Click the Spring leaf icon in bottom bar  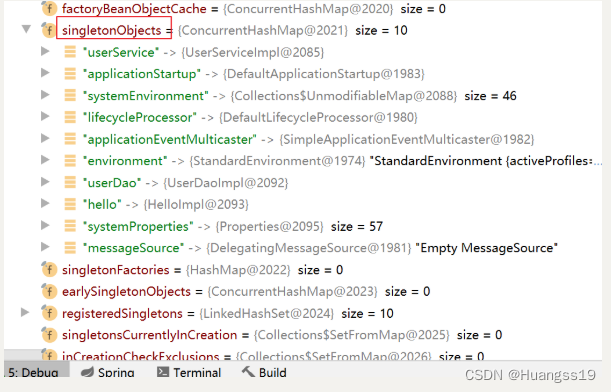[x=87, y=373]
